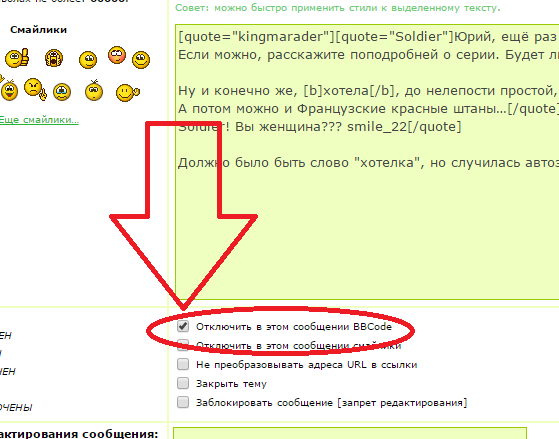Click the Закрыть тему label
559x439 pixels.
[231, 384]
